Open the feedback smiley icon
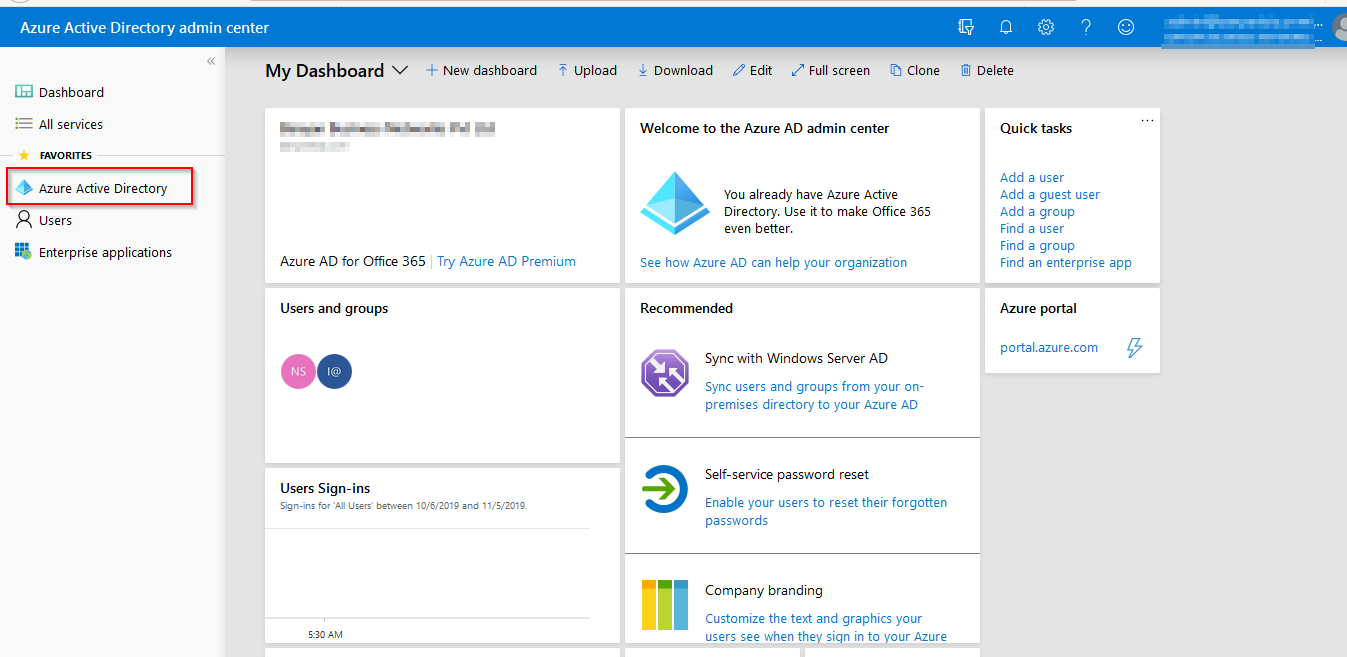 pyautogui.click(x=1126, y=27)
